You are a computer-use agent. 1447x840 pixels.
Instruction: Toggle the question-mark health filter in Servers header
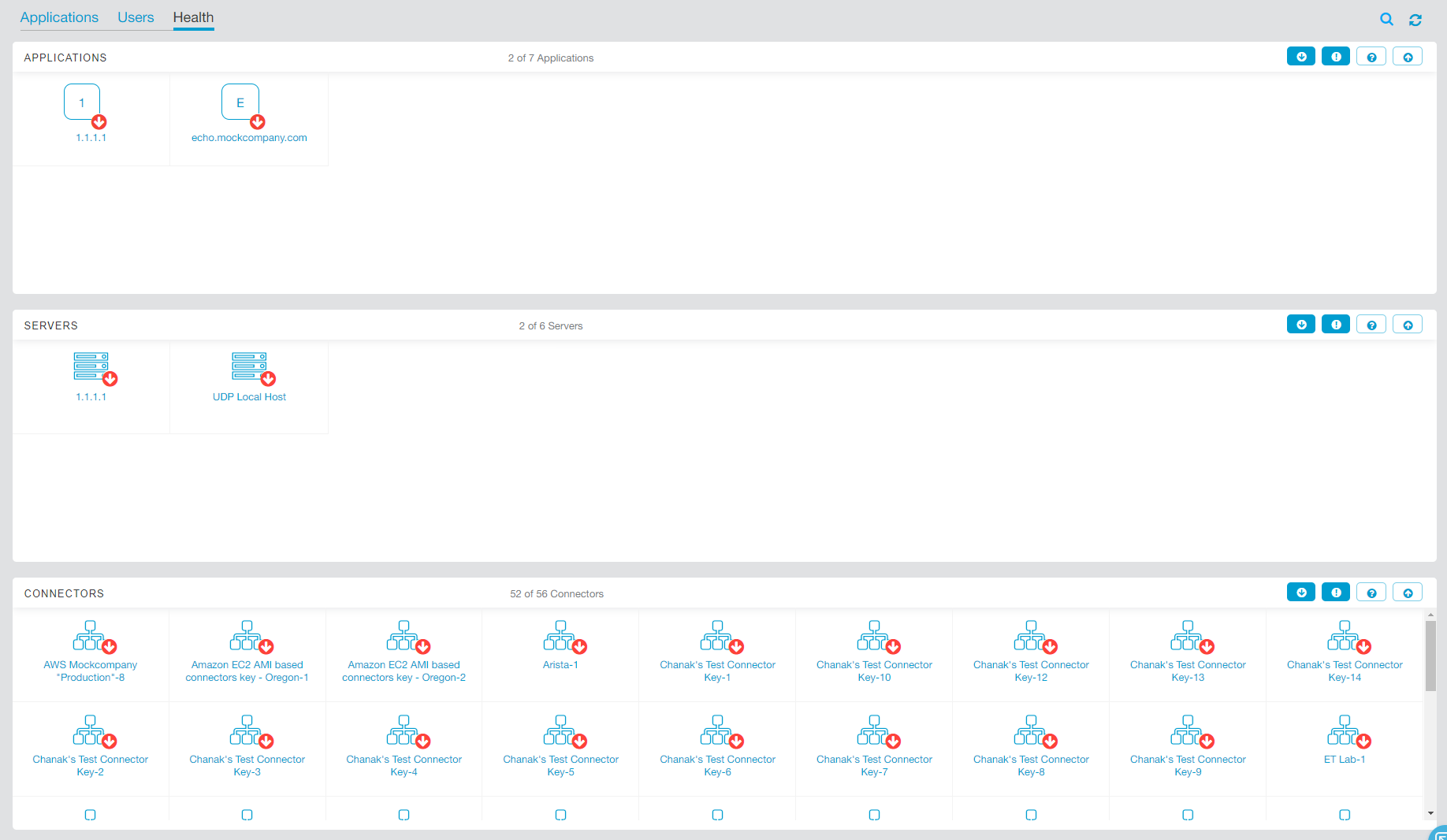(1371, 324)
